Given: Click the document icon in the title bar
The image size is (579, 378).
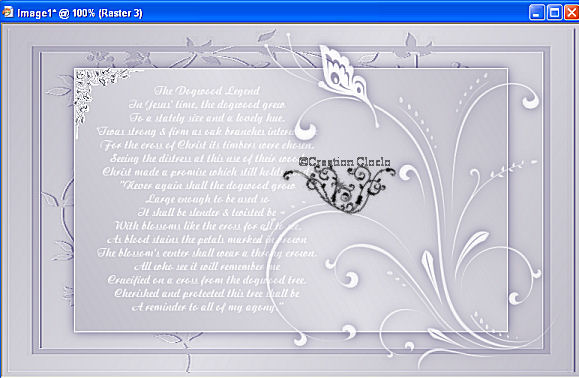Looking at the screenshot, I should pyautogui.click(x=8, y=13).
